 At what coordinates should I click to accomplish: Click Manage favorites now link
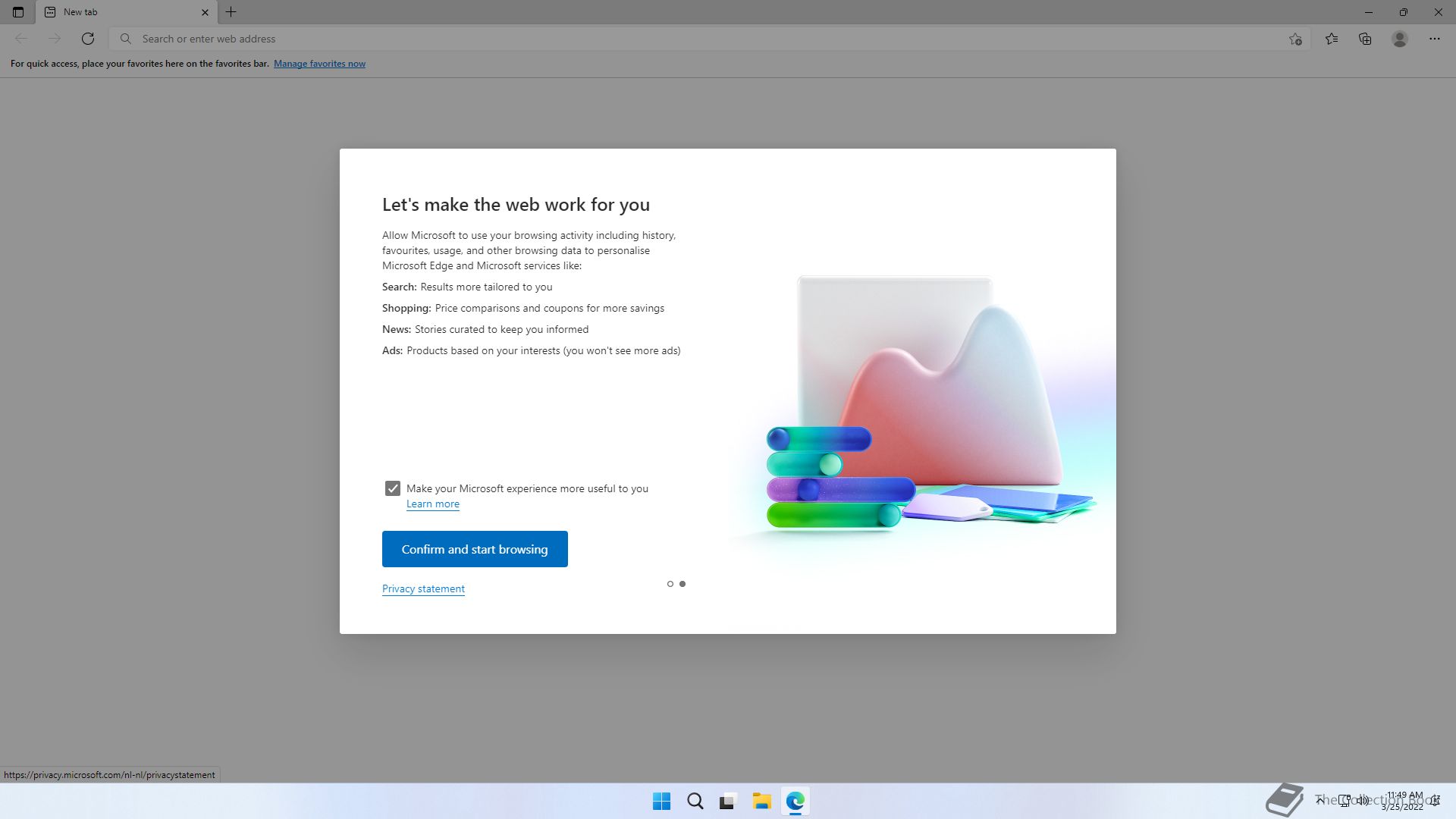(x=319, y=64)
